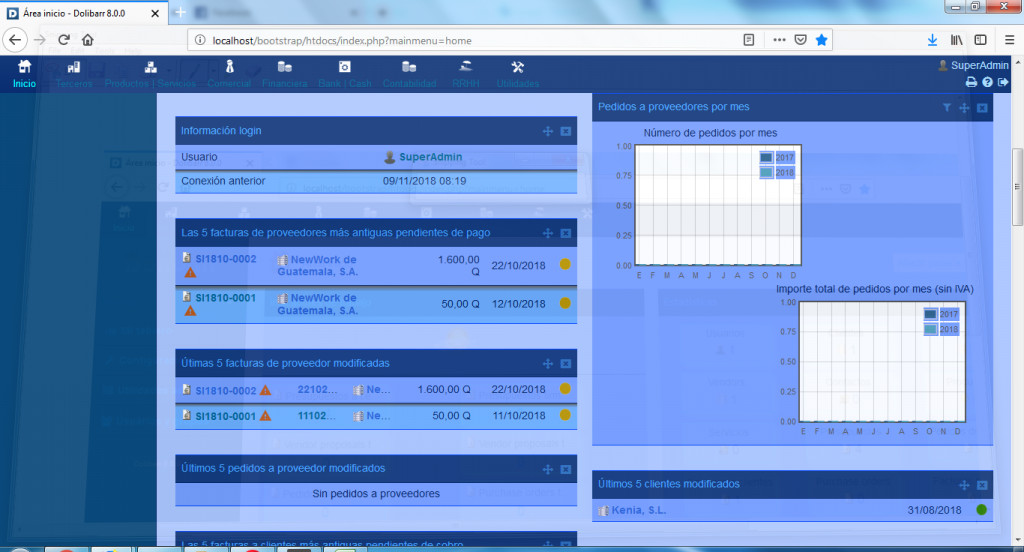Click Firefox back button
The width and height of the screenshot is (1024, 552).
pos(15,40)
